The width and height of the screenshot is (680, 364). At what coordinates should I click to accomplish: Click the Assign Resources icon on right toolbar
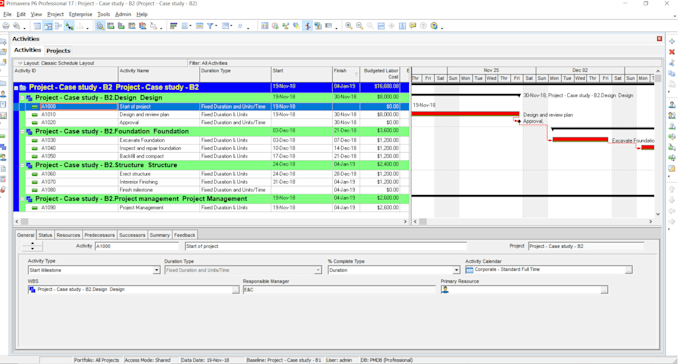[x=672, y=105]
